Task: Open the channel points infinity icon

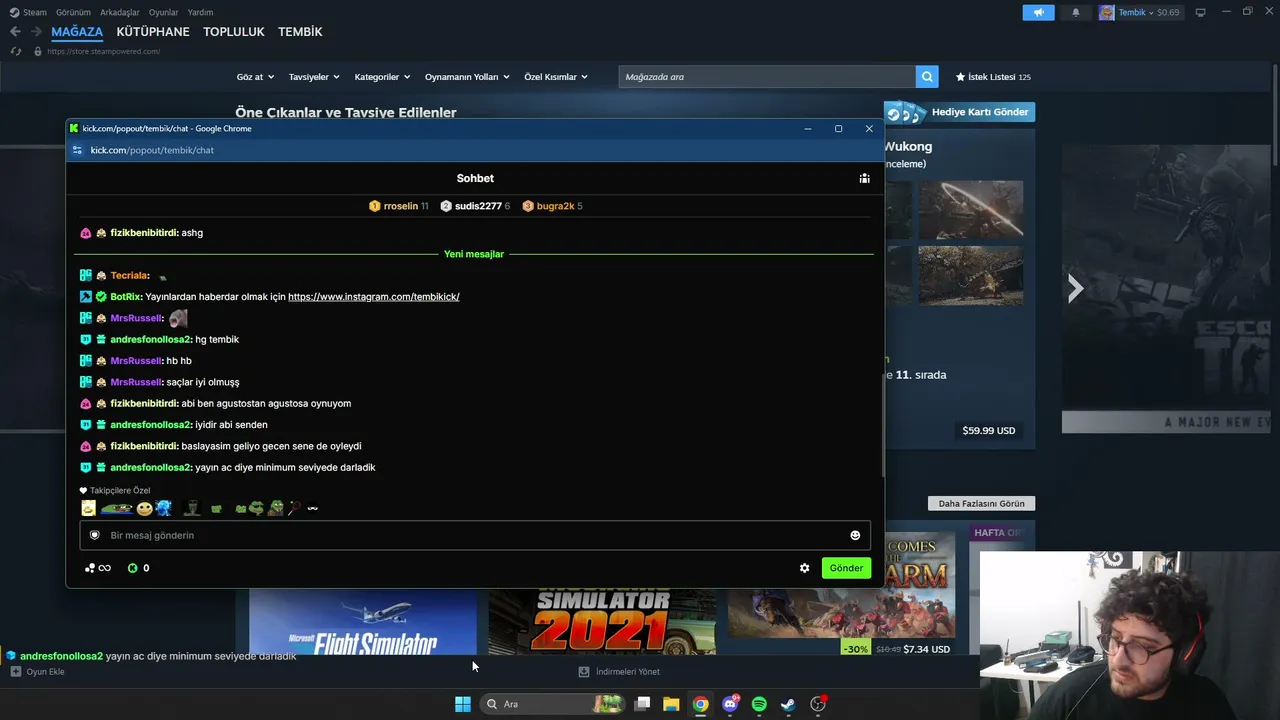Action: [98, 568]
